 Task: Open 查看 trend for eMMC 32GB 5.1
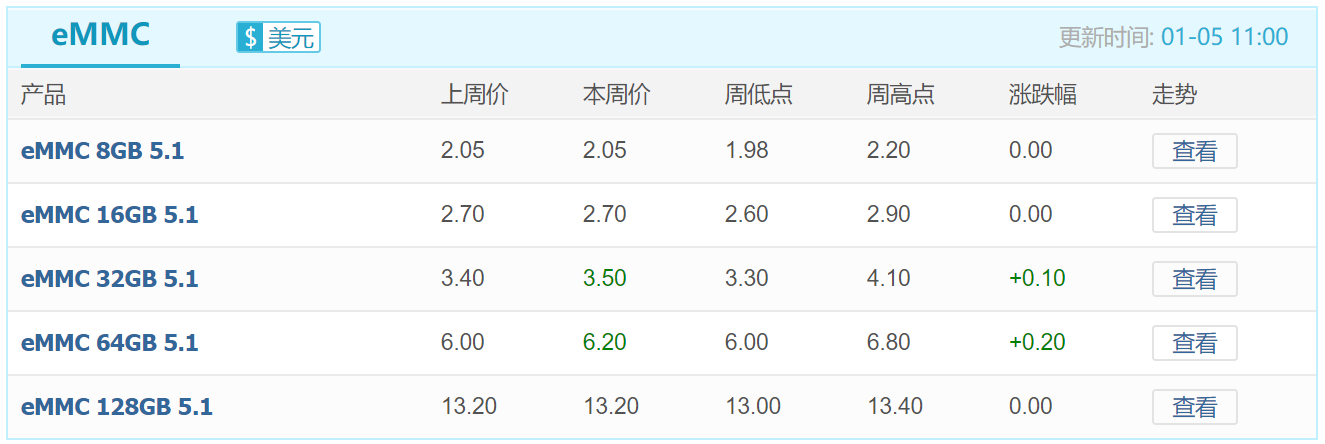coord(1195,280)
